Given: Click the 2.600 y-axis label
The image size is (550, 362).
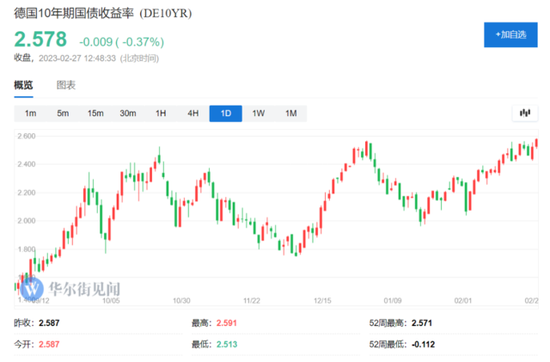Looking at the screenshot, I should click(x=27, y=136).
